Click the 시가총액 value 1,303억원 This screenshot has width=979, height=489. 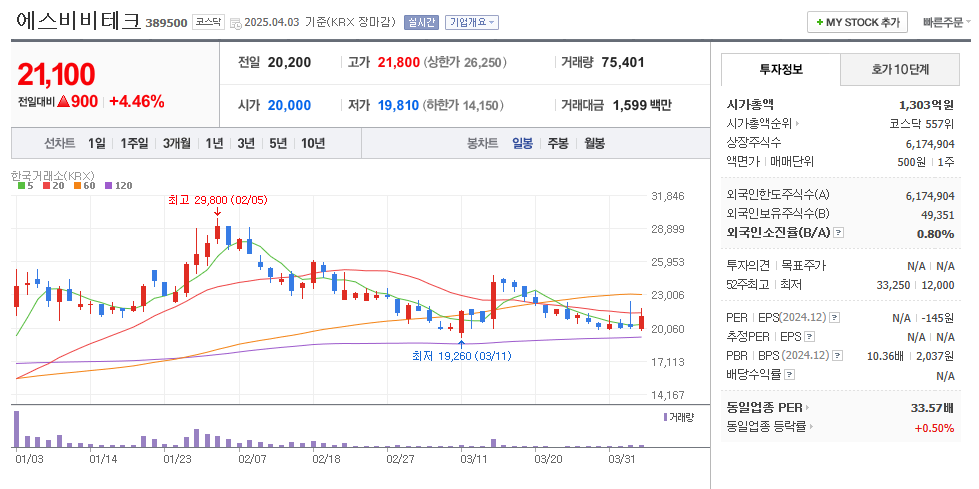[x=927, y=105]
